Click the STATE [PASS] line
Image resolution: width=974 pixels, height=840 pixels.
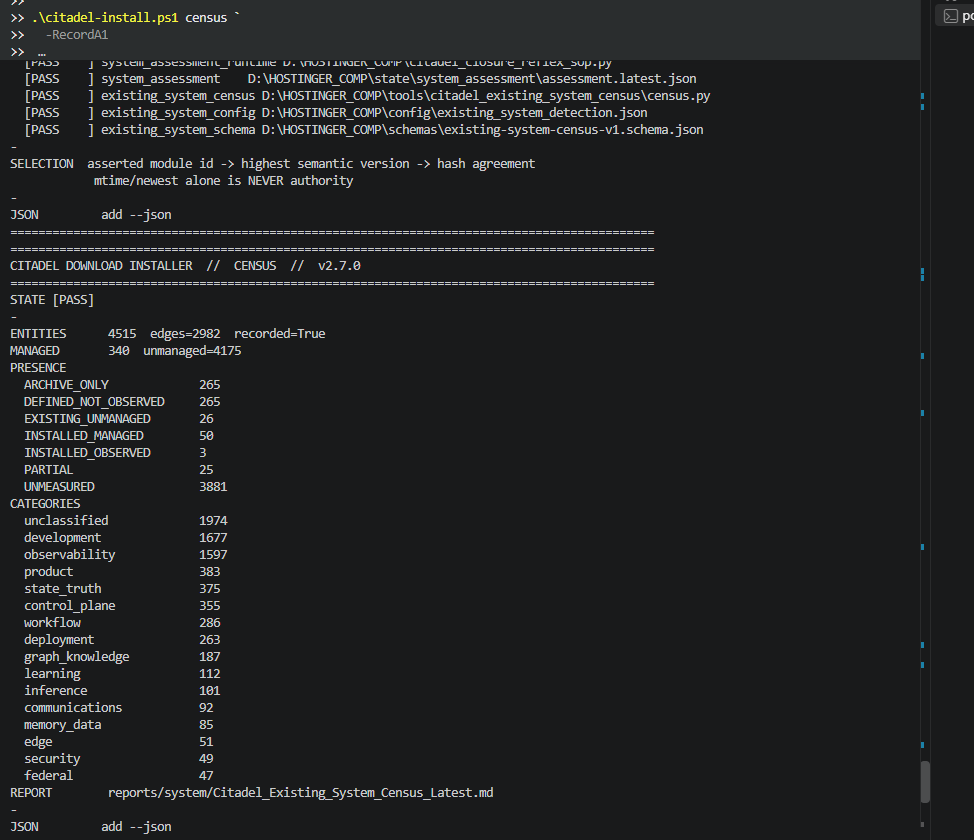[52, 299]
